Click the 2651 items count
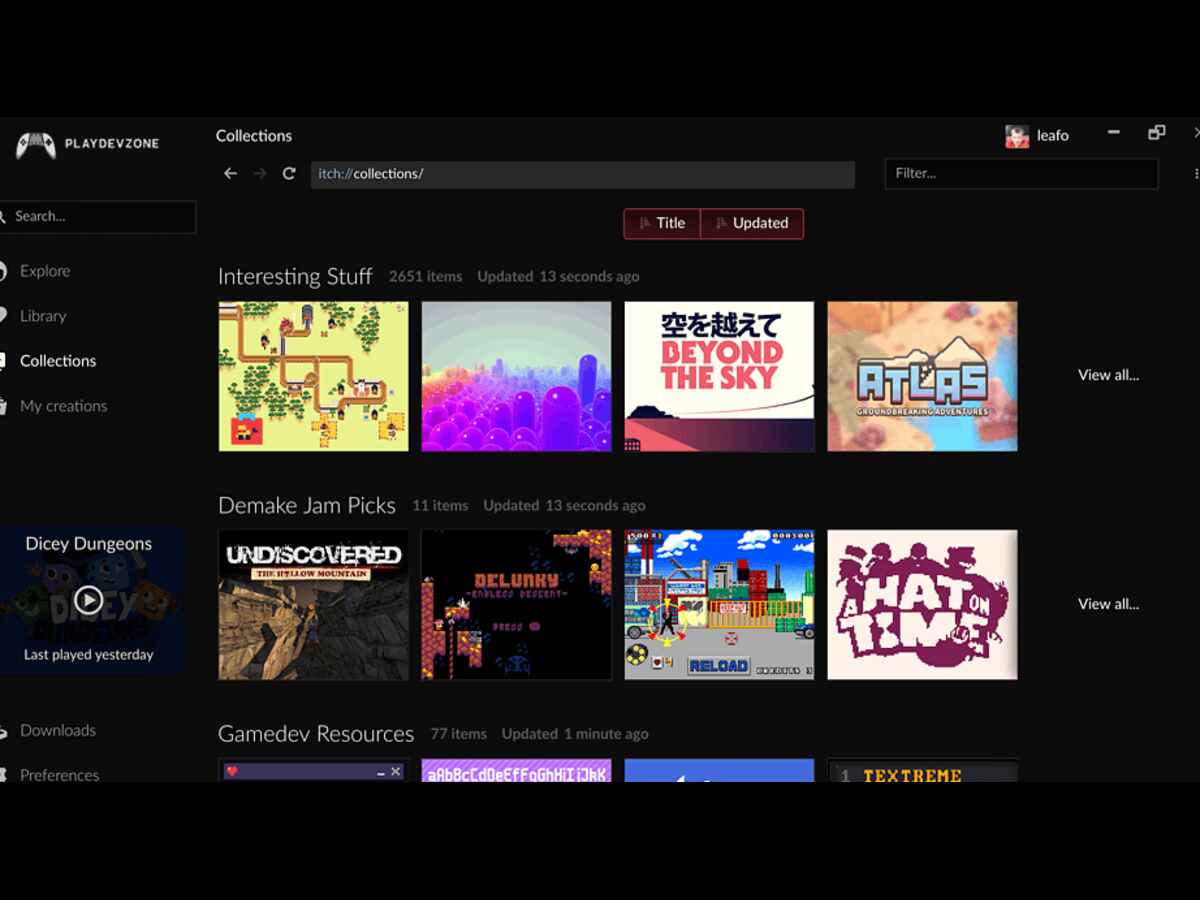The width and height of the screenshot is (1200, 900). tap(426, 277)
